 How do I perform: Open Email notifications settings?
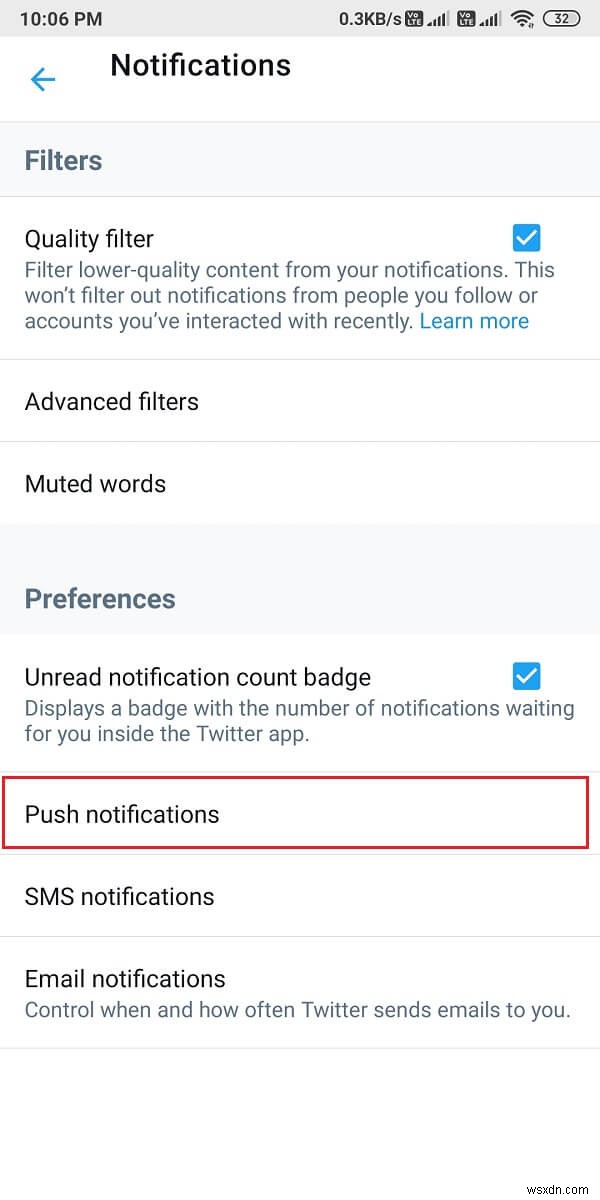(x=124, y=979)
